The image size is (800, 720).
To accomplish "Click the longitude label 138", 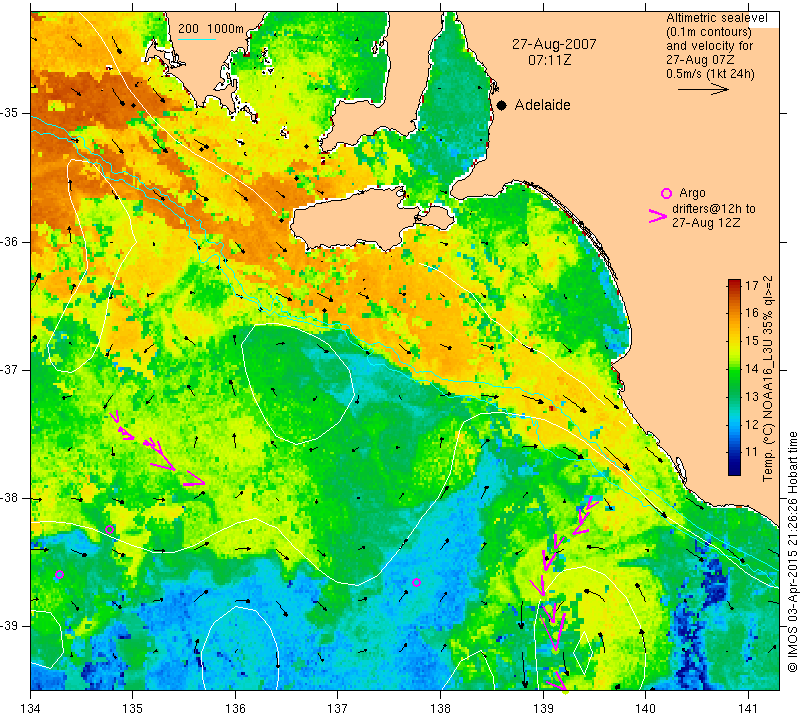I will (440, 709).
